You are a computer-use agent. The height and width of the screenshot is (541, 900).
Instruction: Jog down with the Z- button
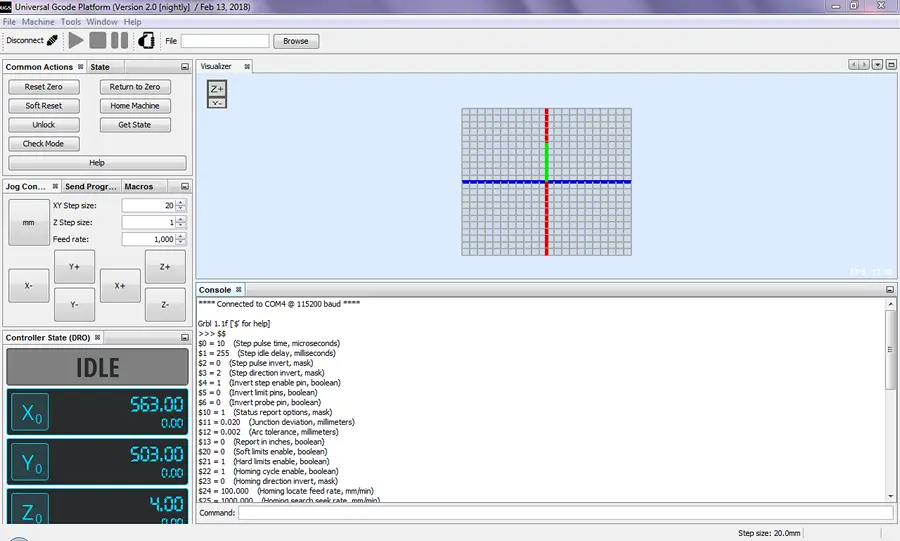tap(165, 305)
